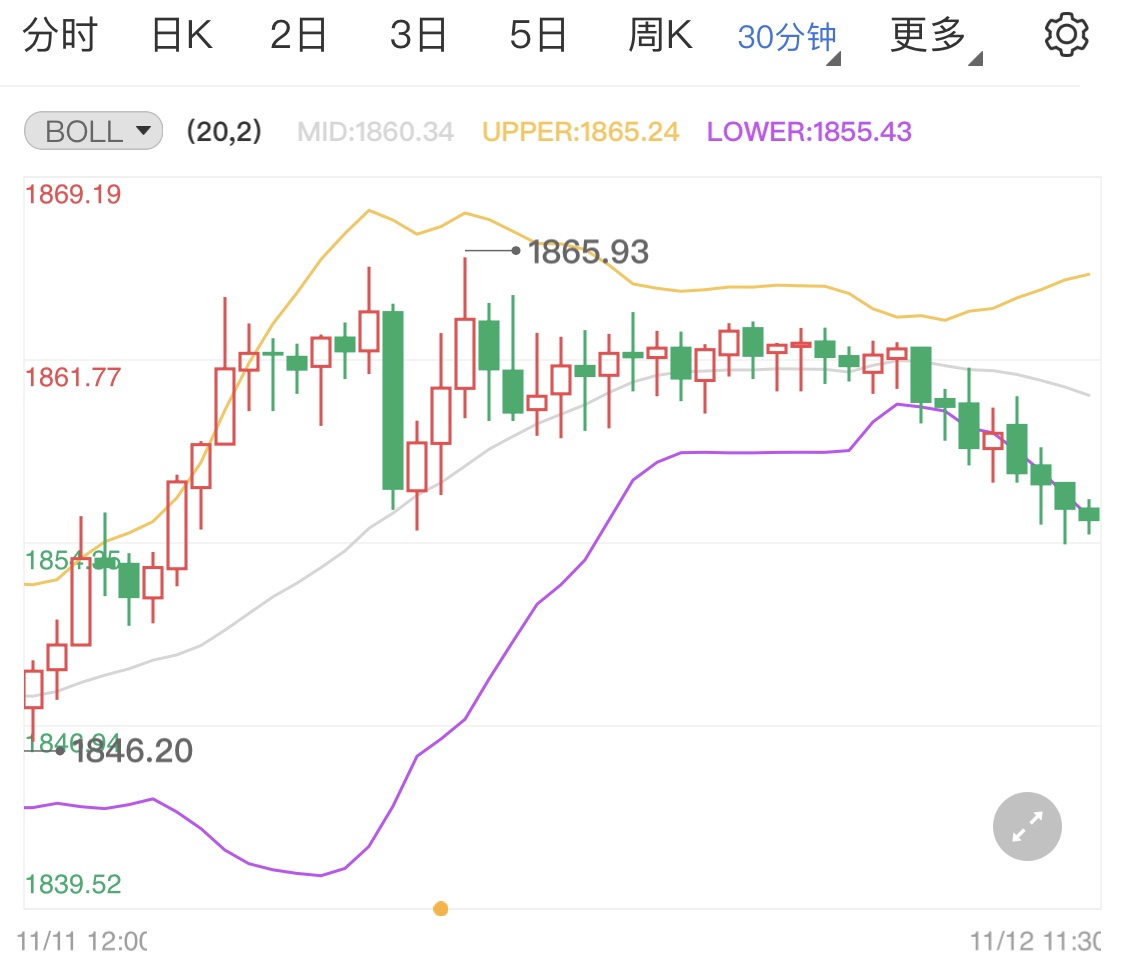Image resolution: width=1125 pixels, height=972 pixels.
Task: Click the 1846.20 low price label
Action: tap(133, 751)
